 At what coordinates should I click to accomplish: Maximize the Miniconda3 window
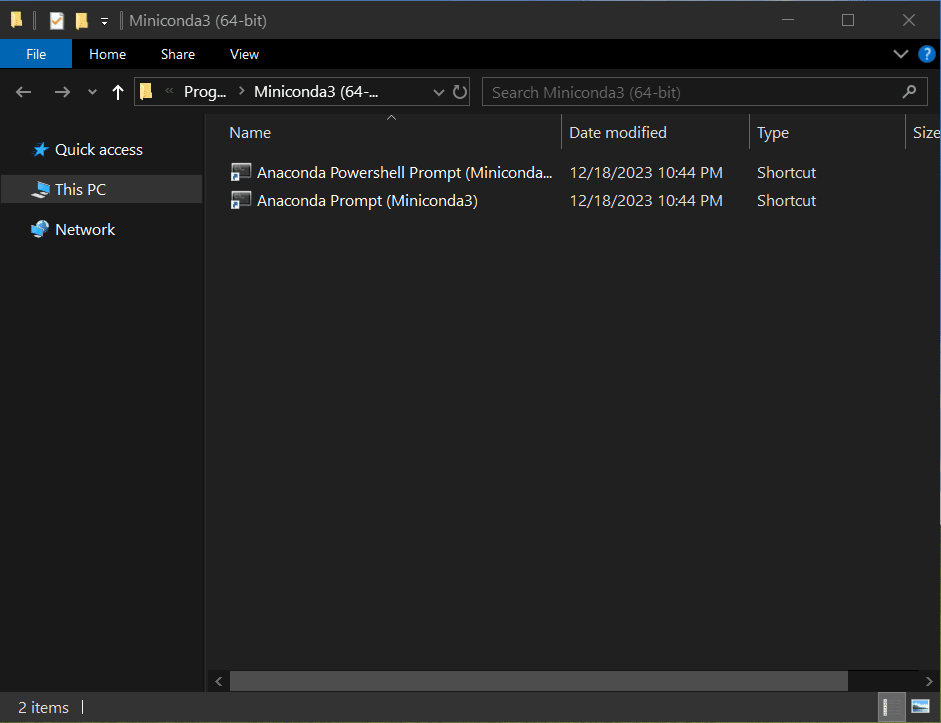tap(847, 20)
